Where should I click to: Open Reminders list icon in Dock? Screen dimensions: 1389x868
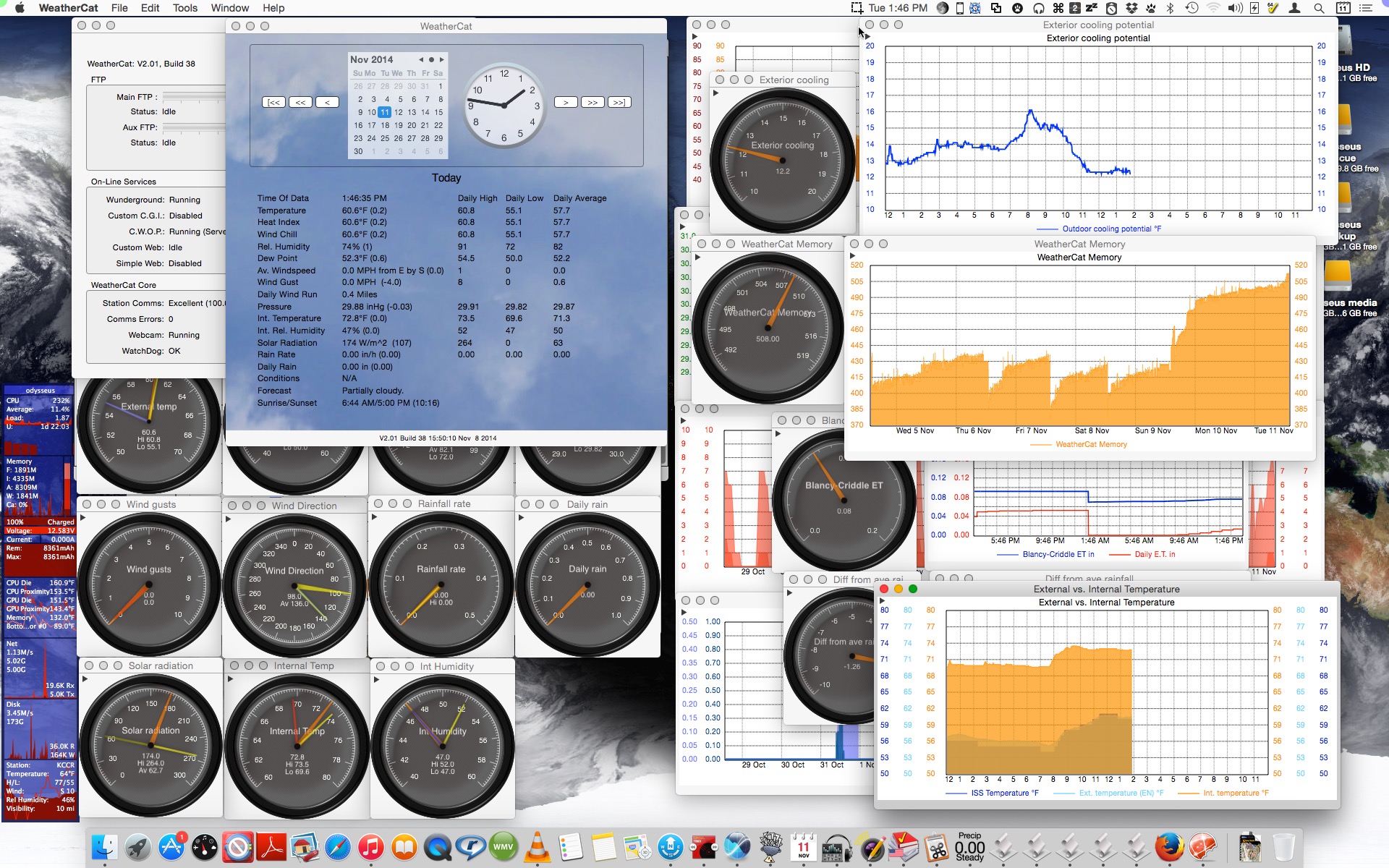pos(571,847)
